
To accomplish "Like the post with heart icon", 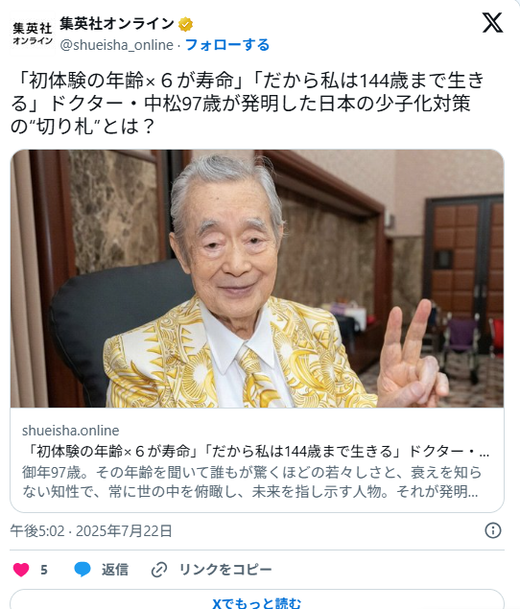I will point(21,569).
